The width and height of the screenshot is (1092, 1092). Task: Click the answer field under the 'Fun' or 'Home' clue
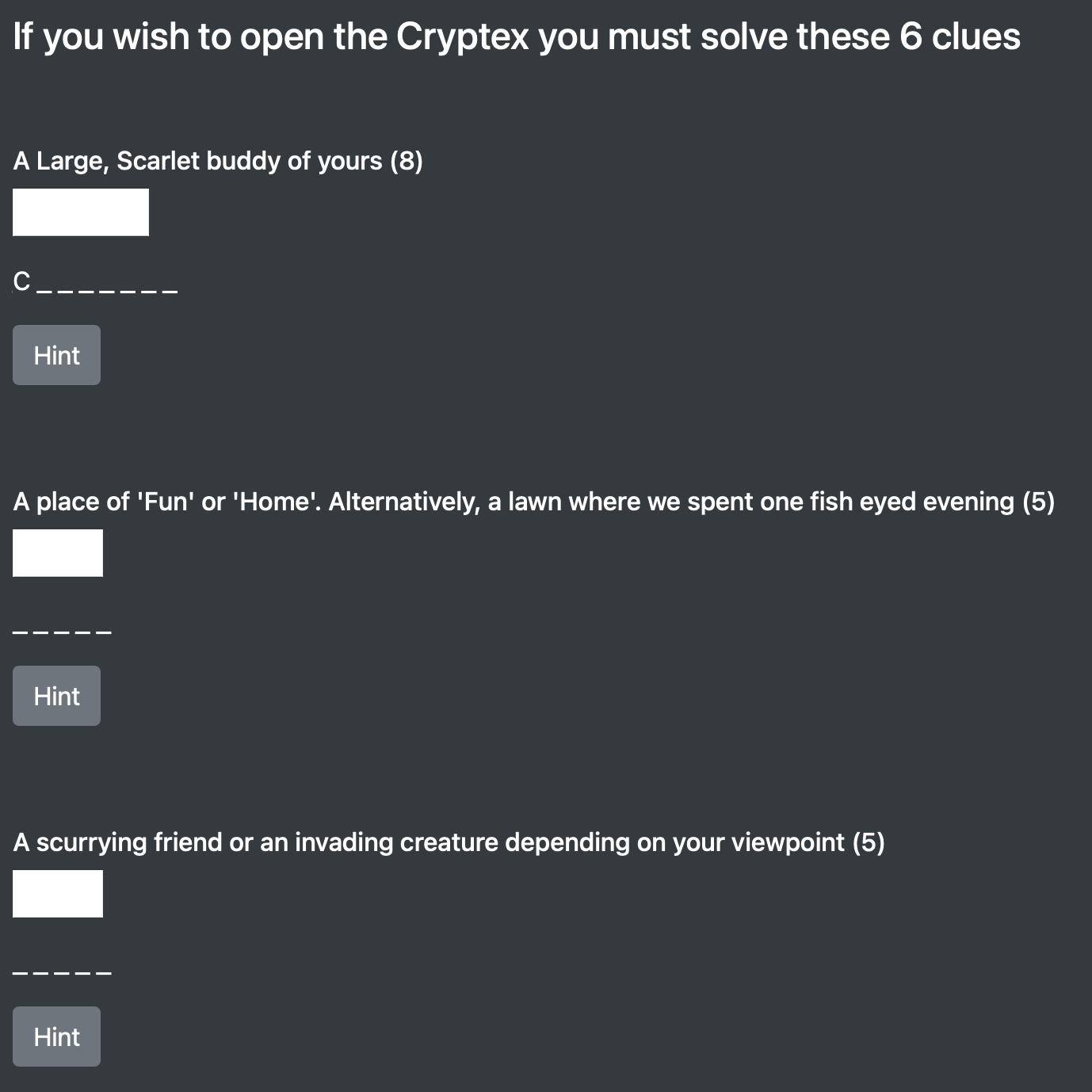[58, 553]
